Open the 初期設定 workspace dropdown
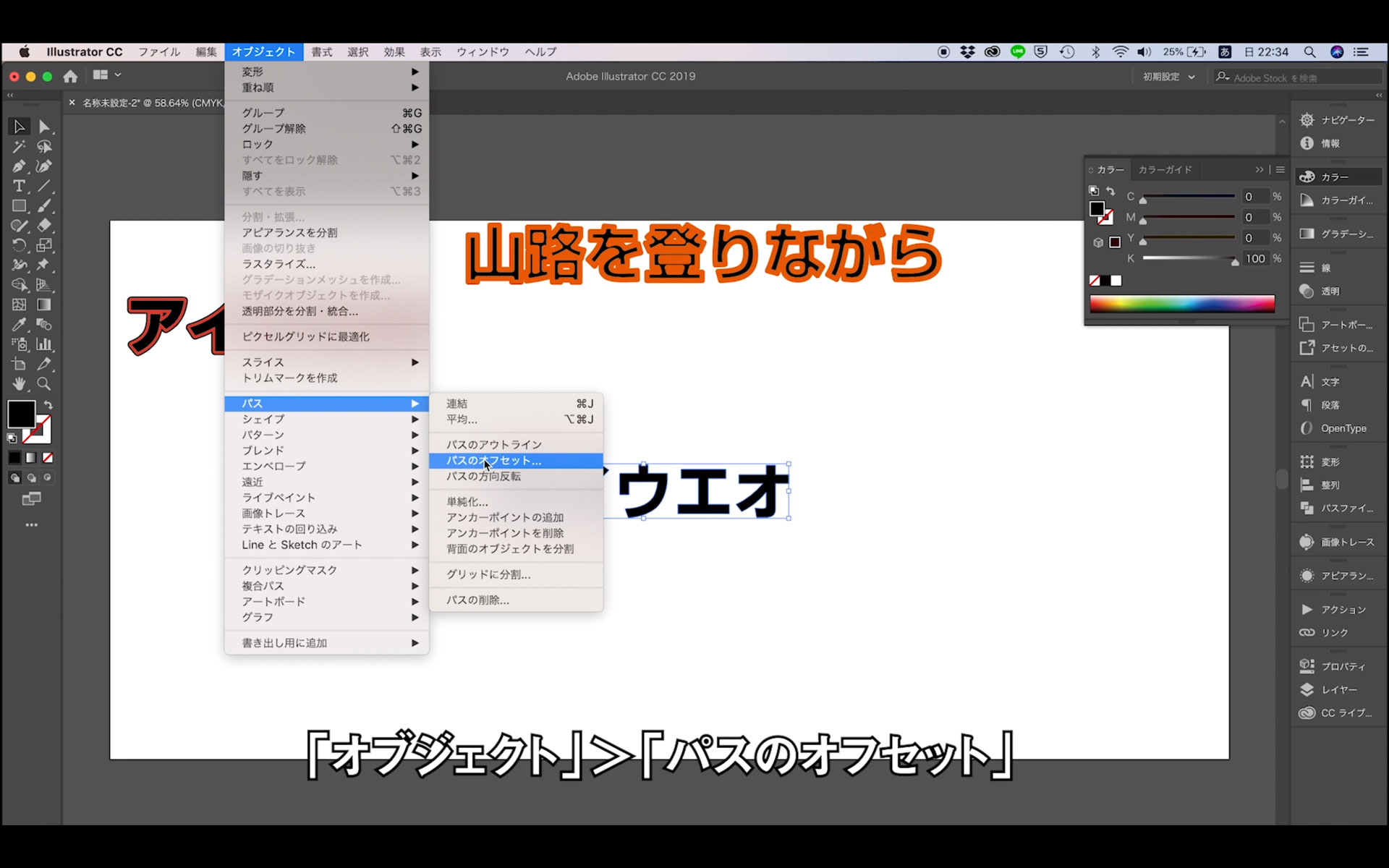The image size is (1389, 868). (1168, 76)
